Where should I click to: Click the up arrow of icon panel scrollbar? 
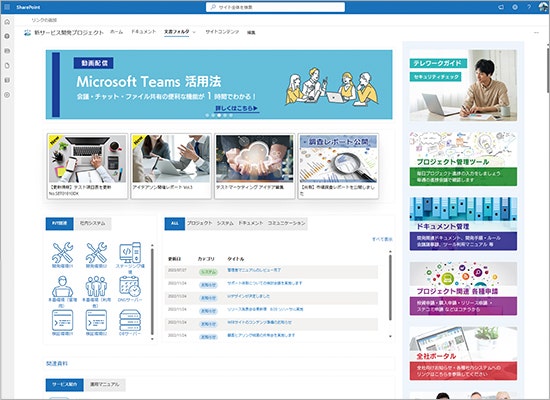coord(152,245)
